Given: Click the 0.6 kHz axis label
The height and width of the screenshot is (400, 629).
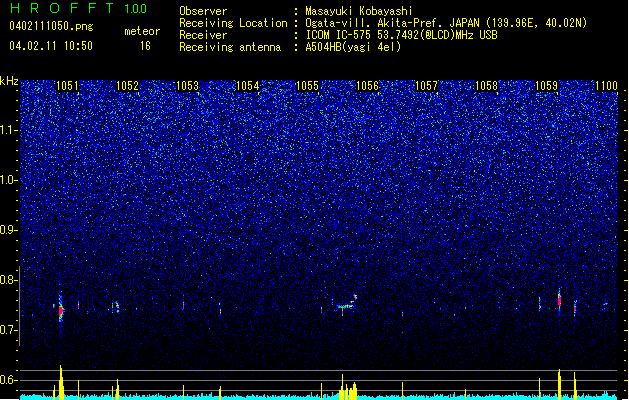Looking at the screenshot, I should (x=9, y=380).
